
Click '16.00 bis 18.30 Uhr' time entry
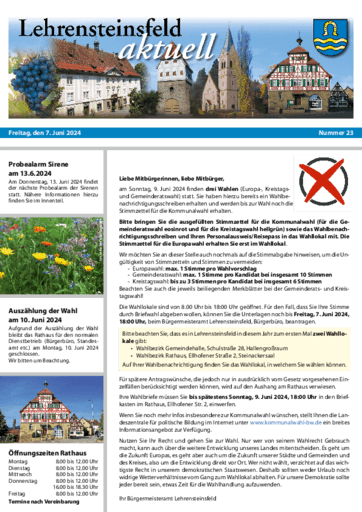pos(75,487)
